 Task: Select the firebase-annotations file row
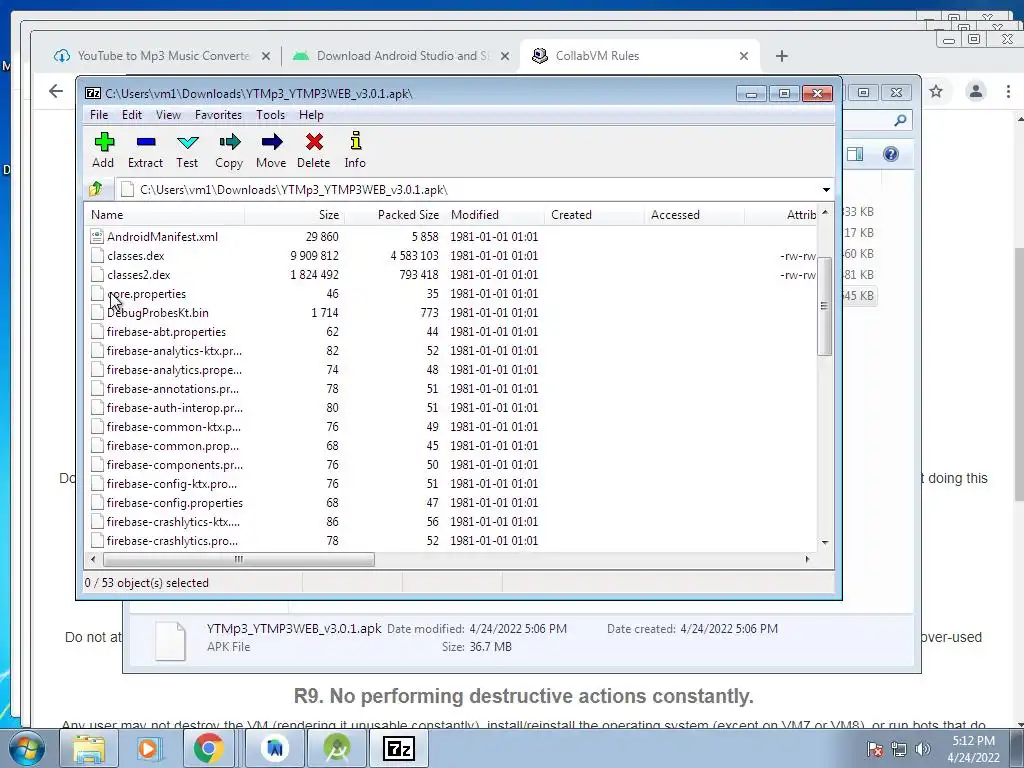[451, 389]
